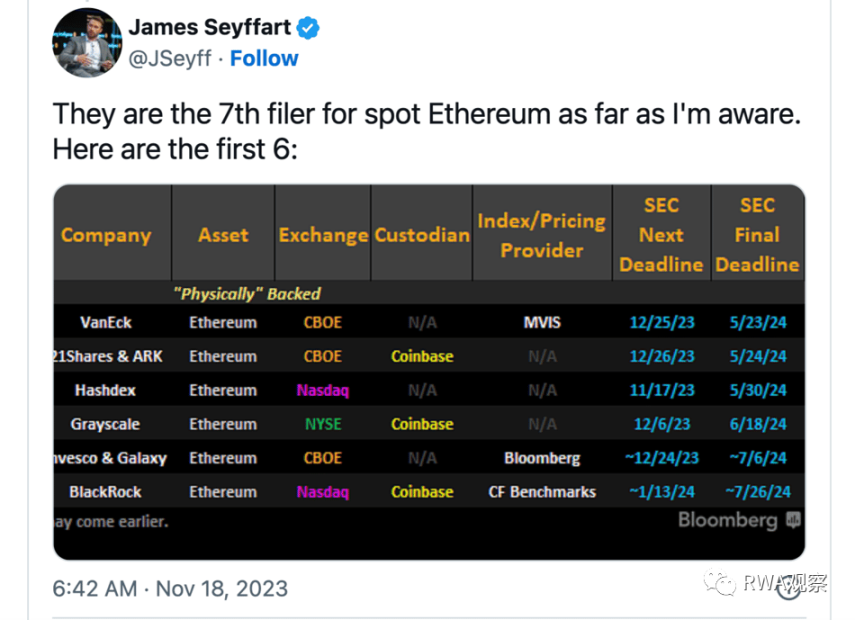Click James Seyffart's profile avatar
Viewport: 855px width, 620px height.
[x=89, y=42]
